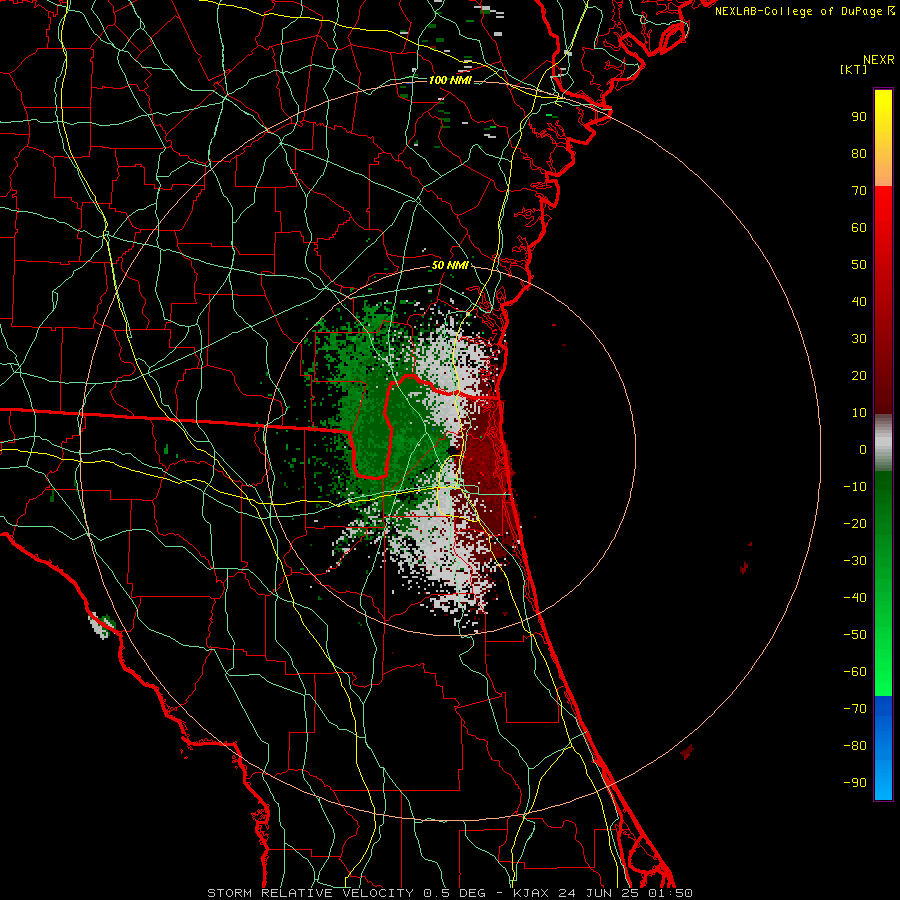This screenshot has height=900, width=900.
Task: Click the positive 20 scale label
Action: coord(859,375)
